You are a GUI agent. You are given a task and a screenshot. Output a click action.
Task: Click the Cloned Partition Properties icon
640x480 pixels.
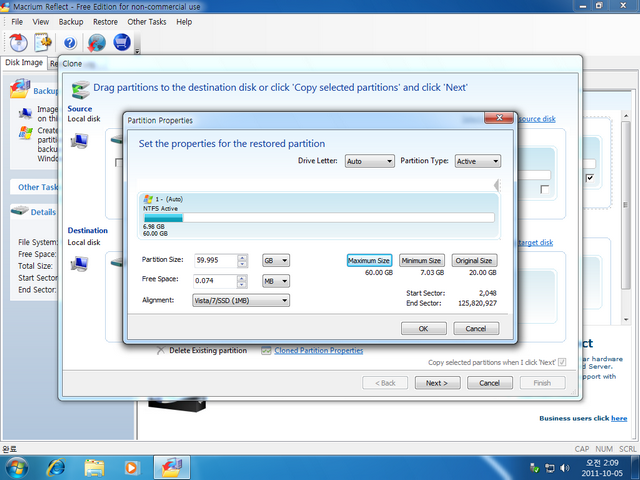266,351
